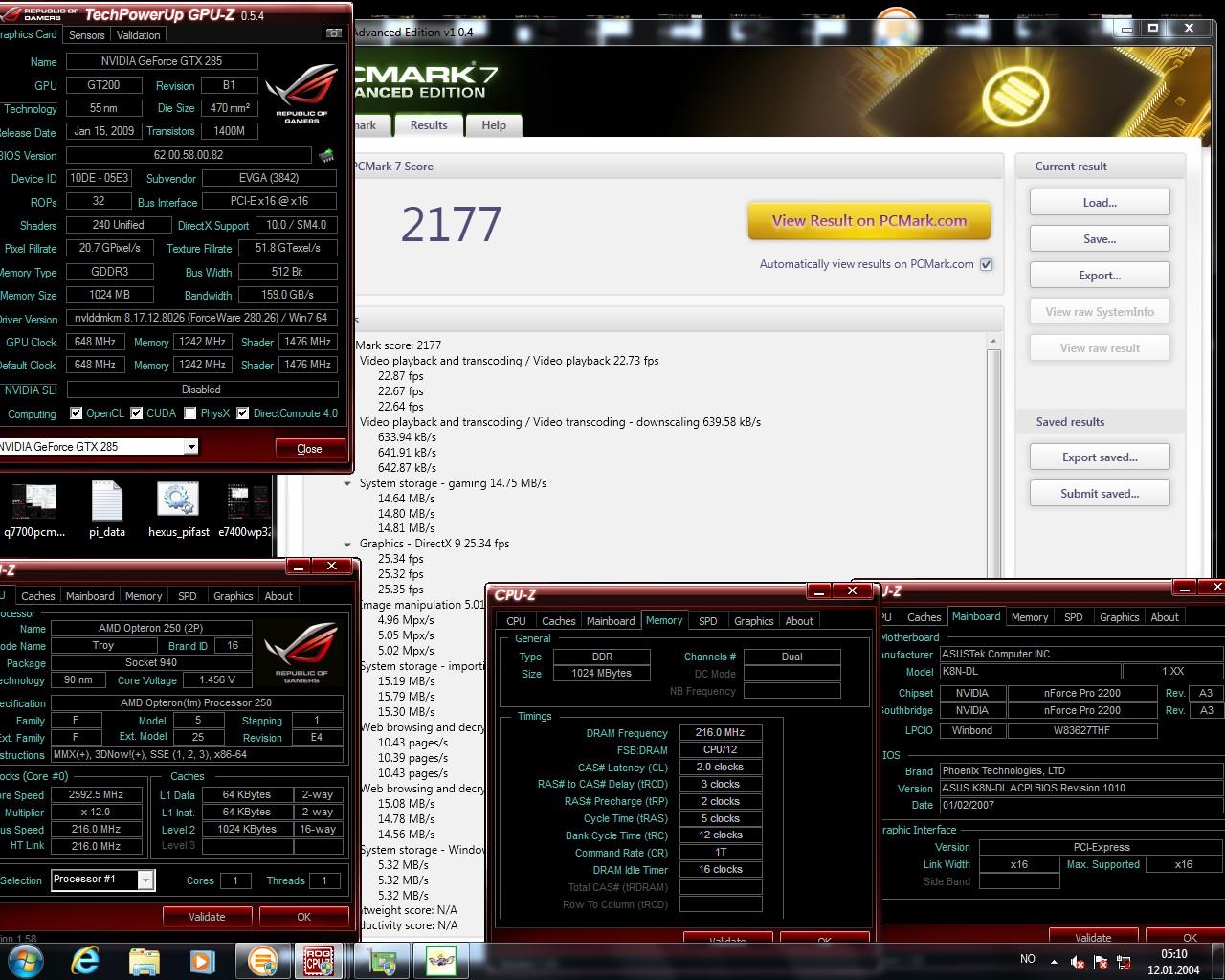The image size is (1225, 980).
Task: Click the Load... button in PCMark 7
Action: pyautogui.click(x=1100, y=203)
